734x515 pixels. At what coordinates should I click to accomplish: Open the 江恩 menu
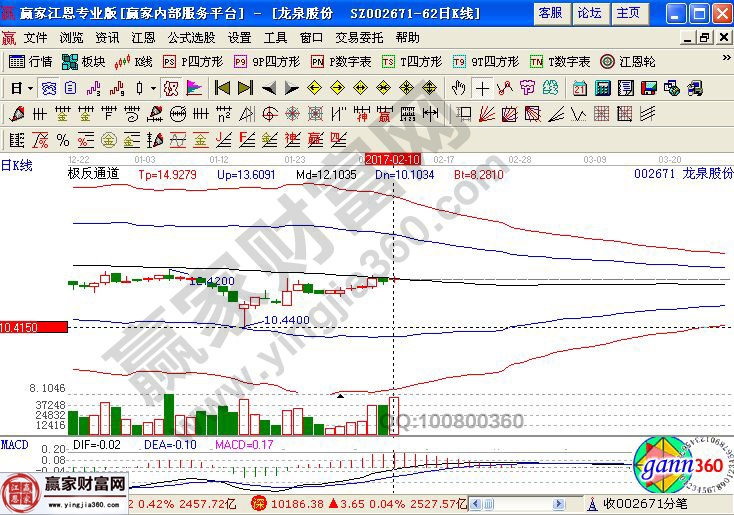click(143, 38)
